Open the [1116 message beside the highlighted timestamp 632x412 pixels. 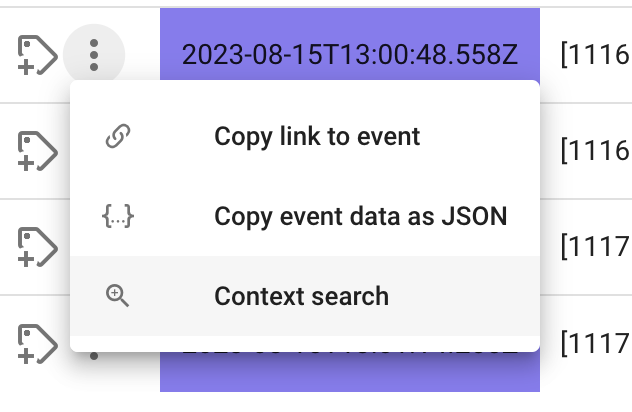[596, 55]
